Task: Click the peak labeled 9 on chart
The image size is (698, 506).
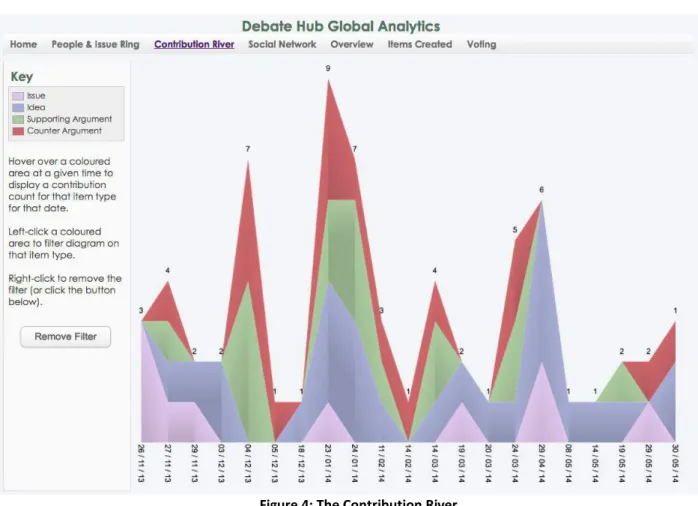Action: point(328,69)
